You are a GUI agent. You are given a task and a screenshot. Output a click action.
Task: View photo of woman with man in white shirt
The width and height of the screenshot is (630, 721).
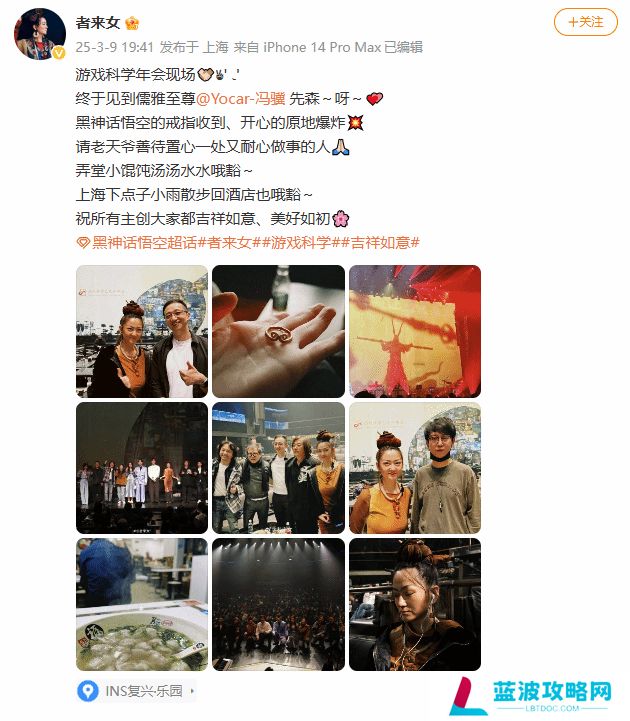[142, 331]
